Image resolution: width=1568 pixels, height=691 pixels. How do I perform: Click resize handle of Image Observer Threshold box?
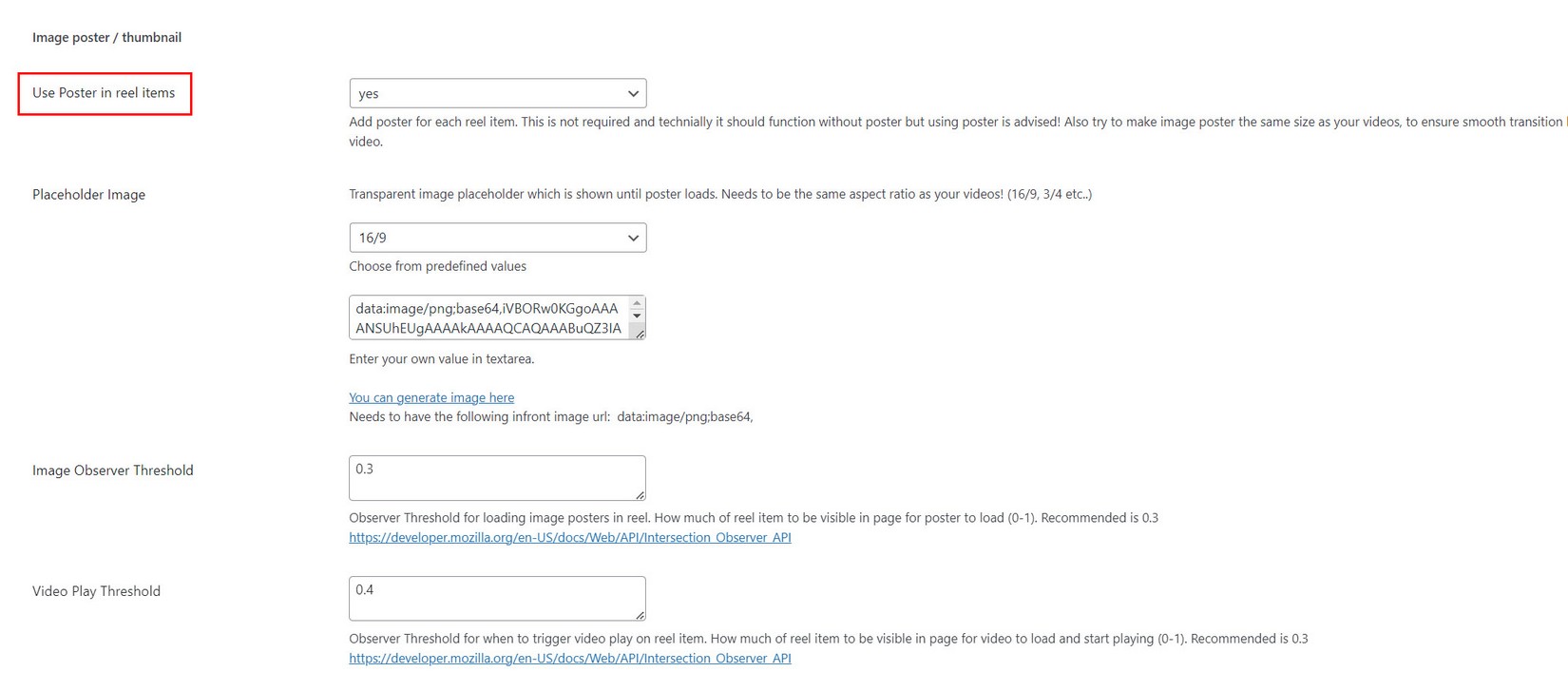point(640,494)
